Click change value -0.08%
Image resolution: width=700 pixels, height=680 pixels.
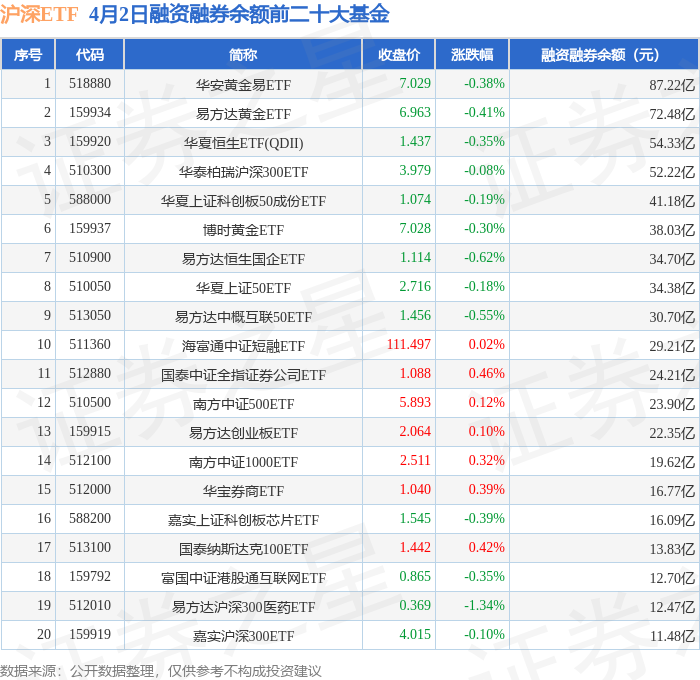coord(484,171)
